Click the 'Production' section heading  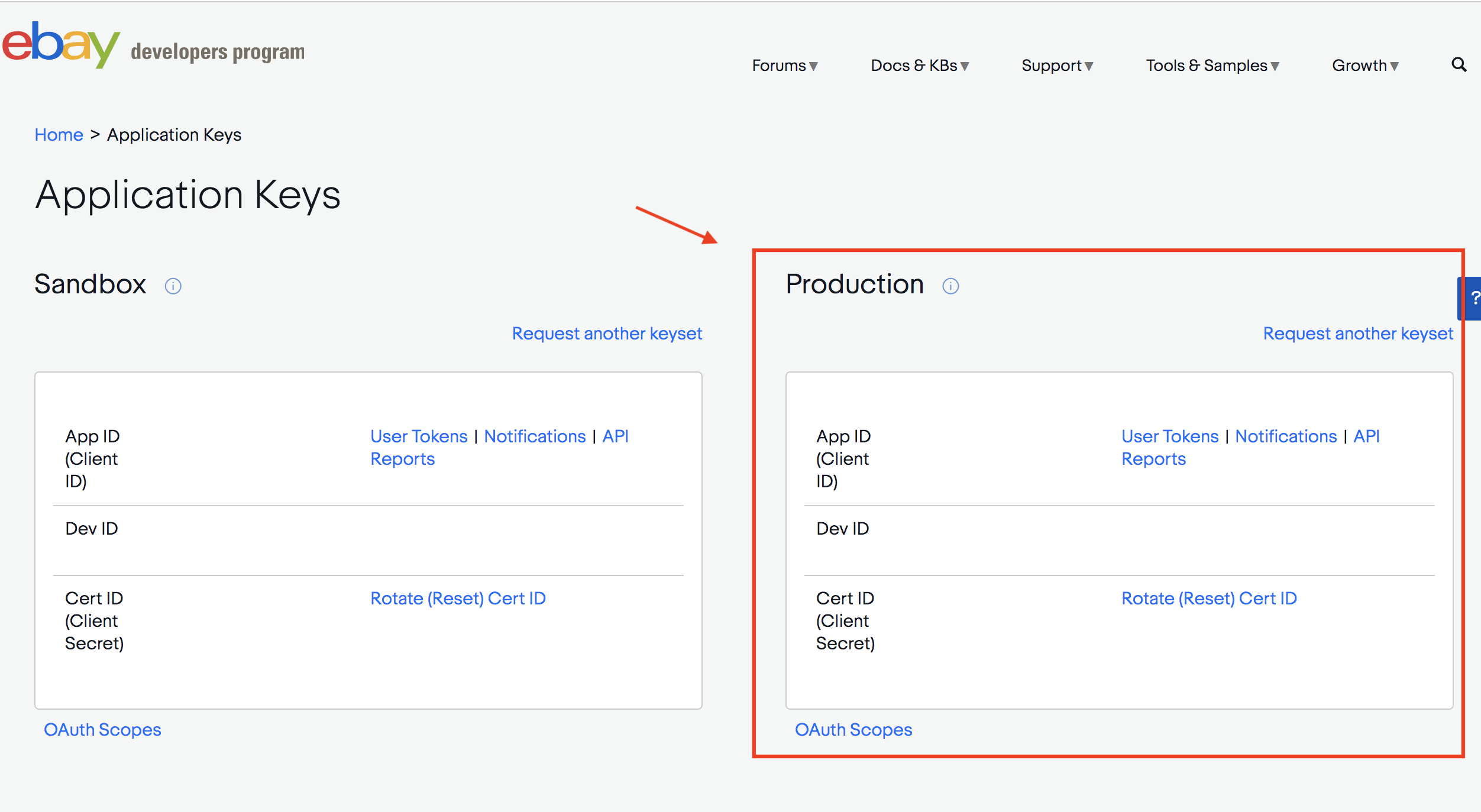click(855, 284)
